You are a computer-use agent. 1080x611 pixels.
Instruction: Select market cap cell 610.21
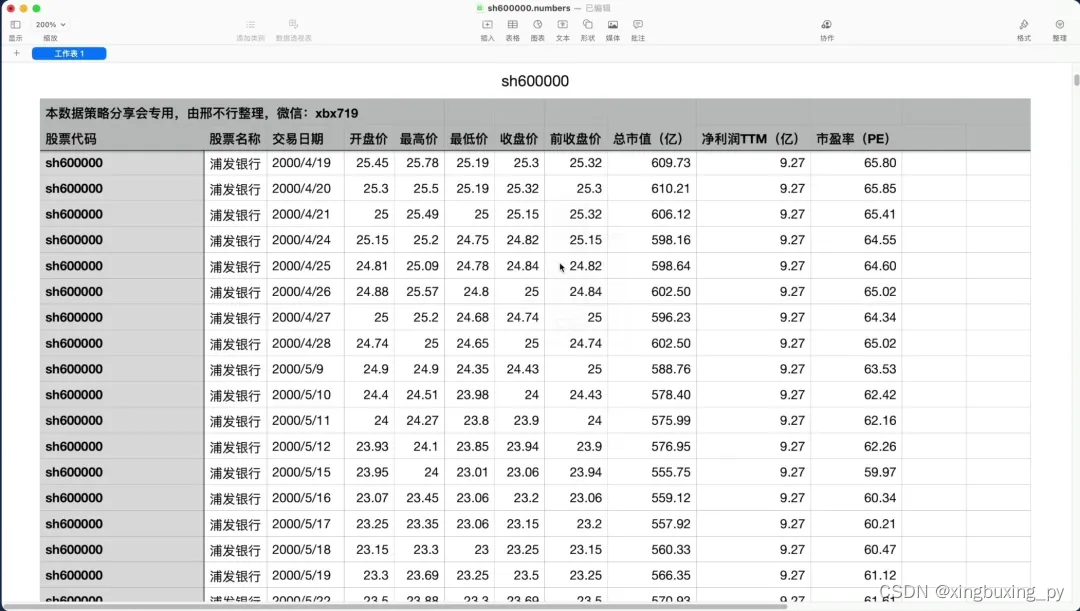tap(652, 189)
